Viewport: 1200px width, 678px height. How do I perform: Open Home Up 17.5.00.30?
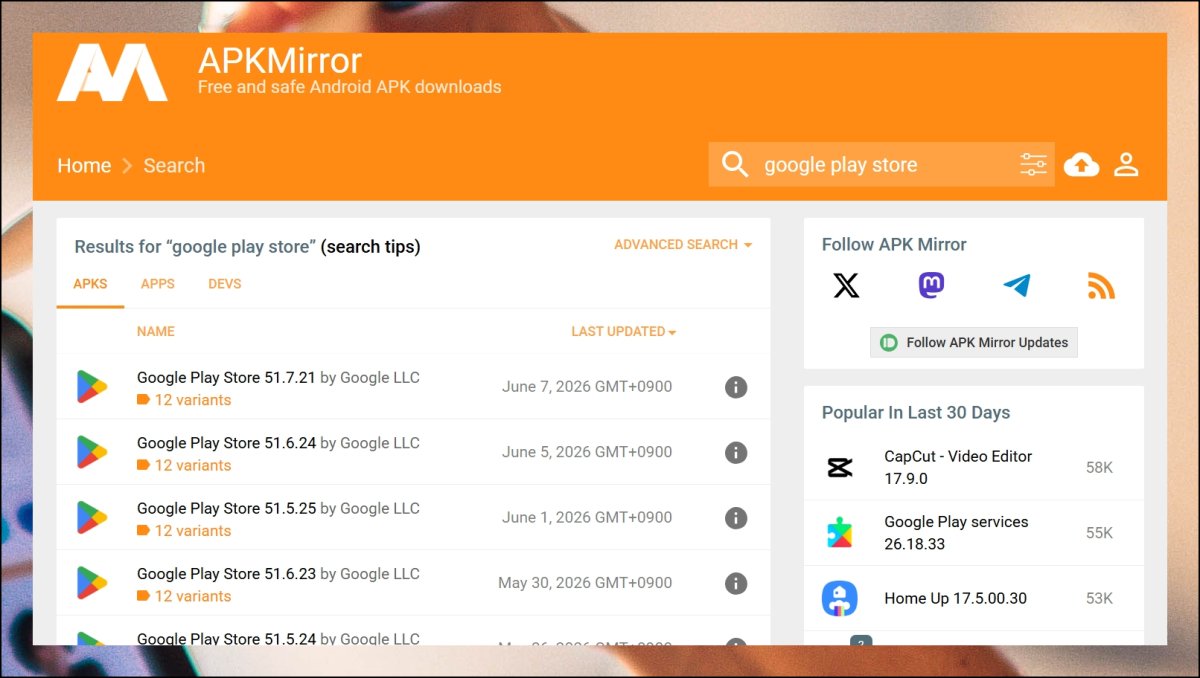click(x=955, y=599)
